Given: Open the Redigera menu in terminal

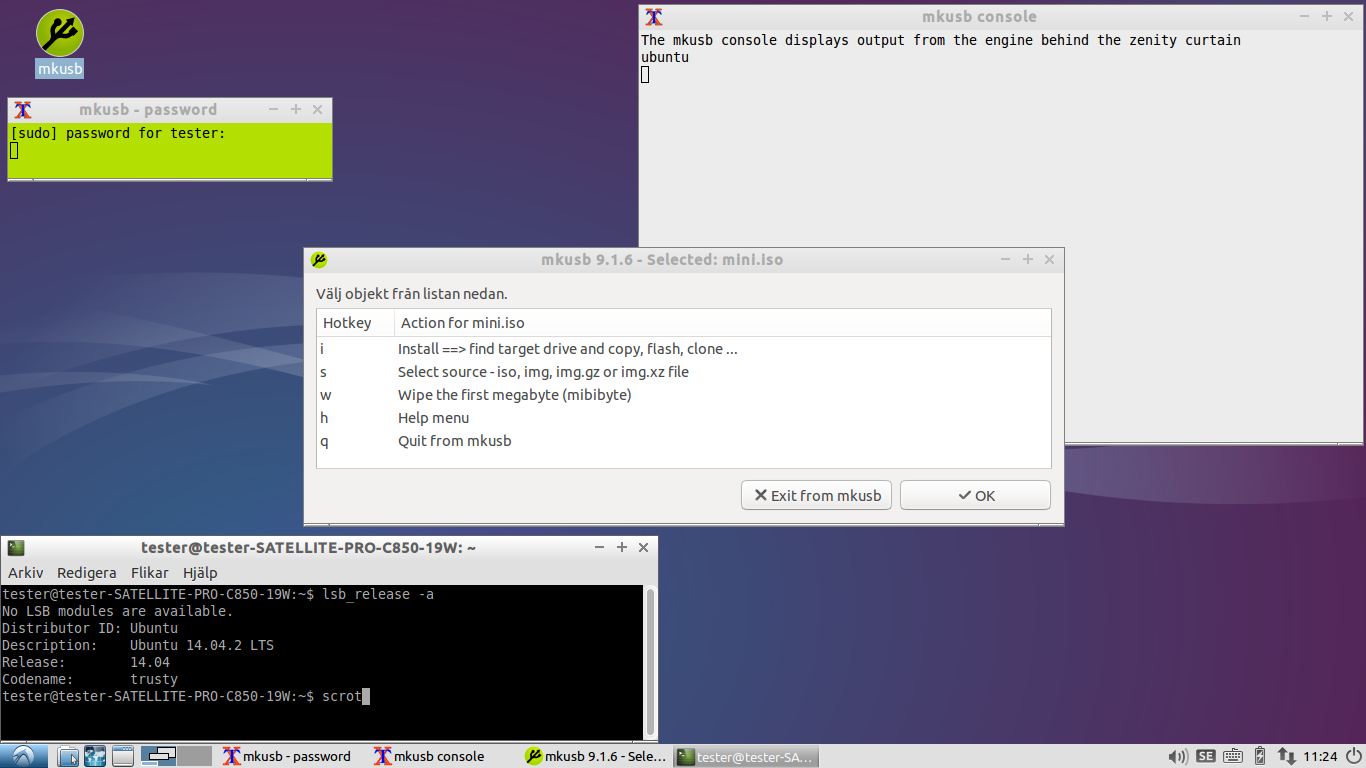Looking at the screenshot, I should point(87,573).
